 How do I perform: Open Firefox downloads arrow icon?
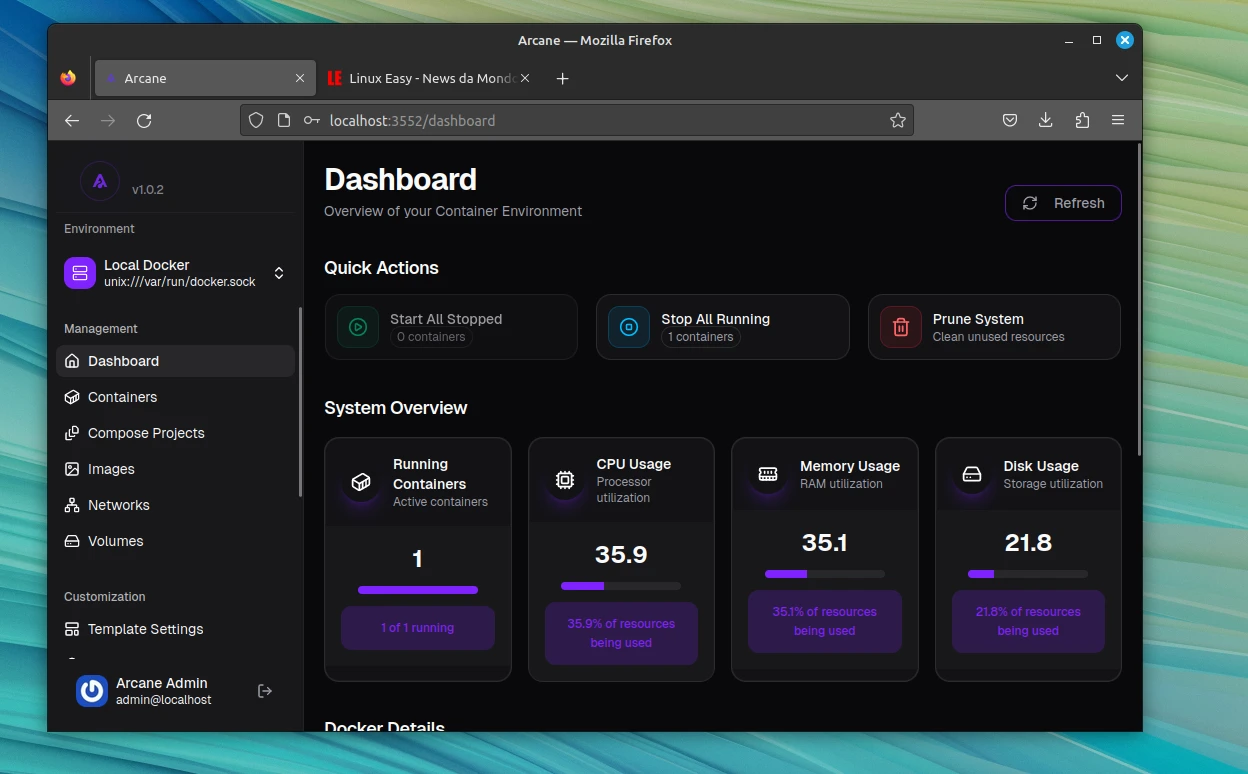point(1046,121)
